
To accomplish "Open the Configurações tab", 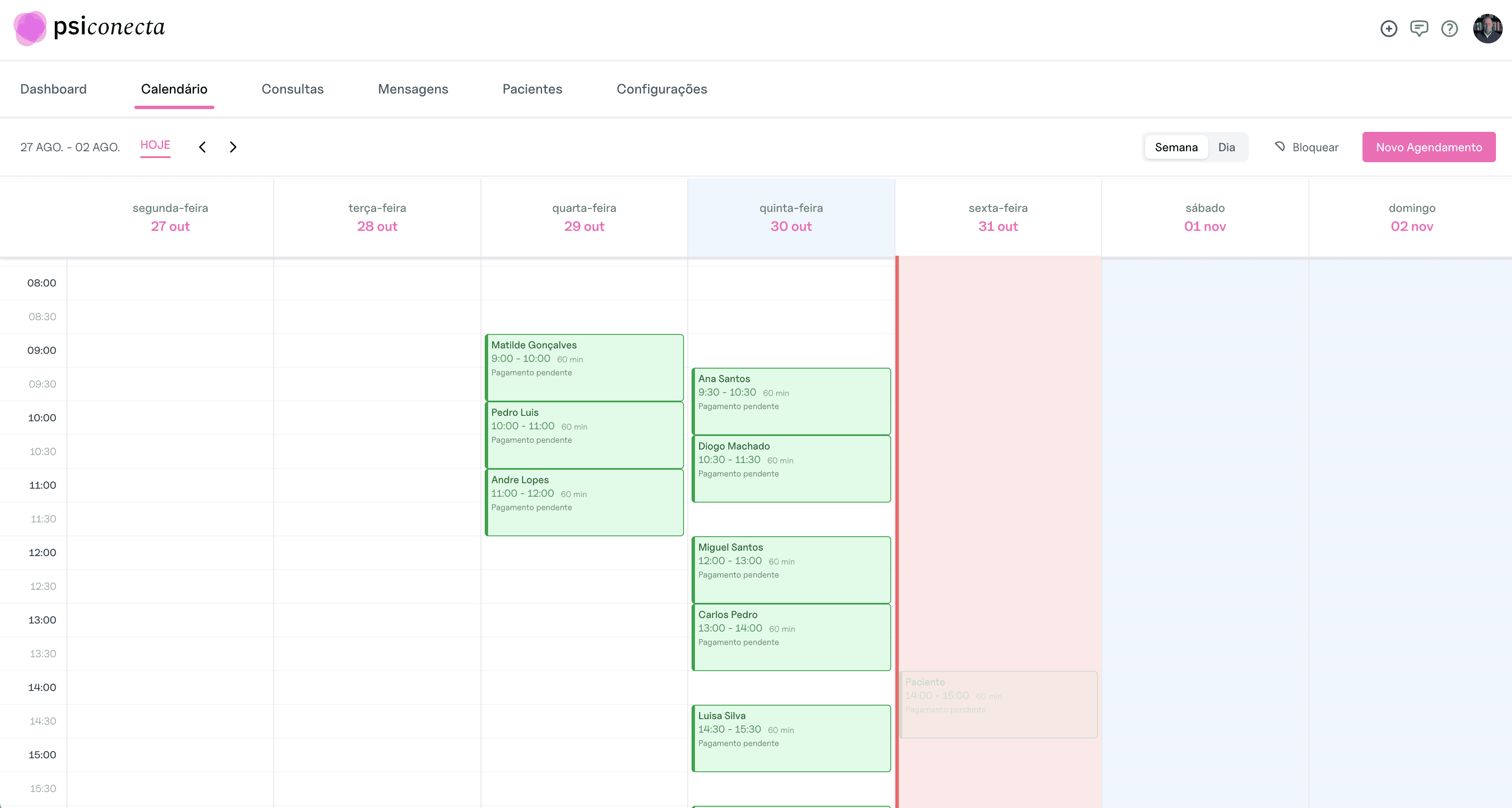I will pyautogui.click(x=662, y=88).
